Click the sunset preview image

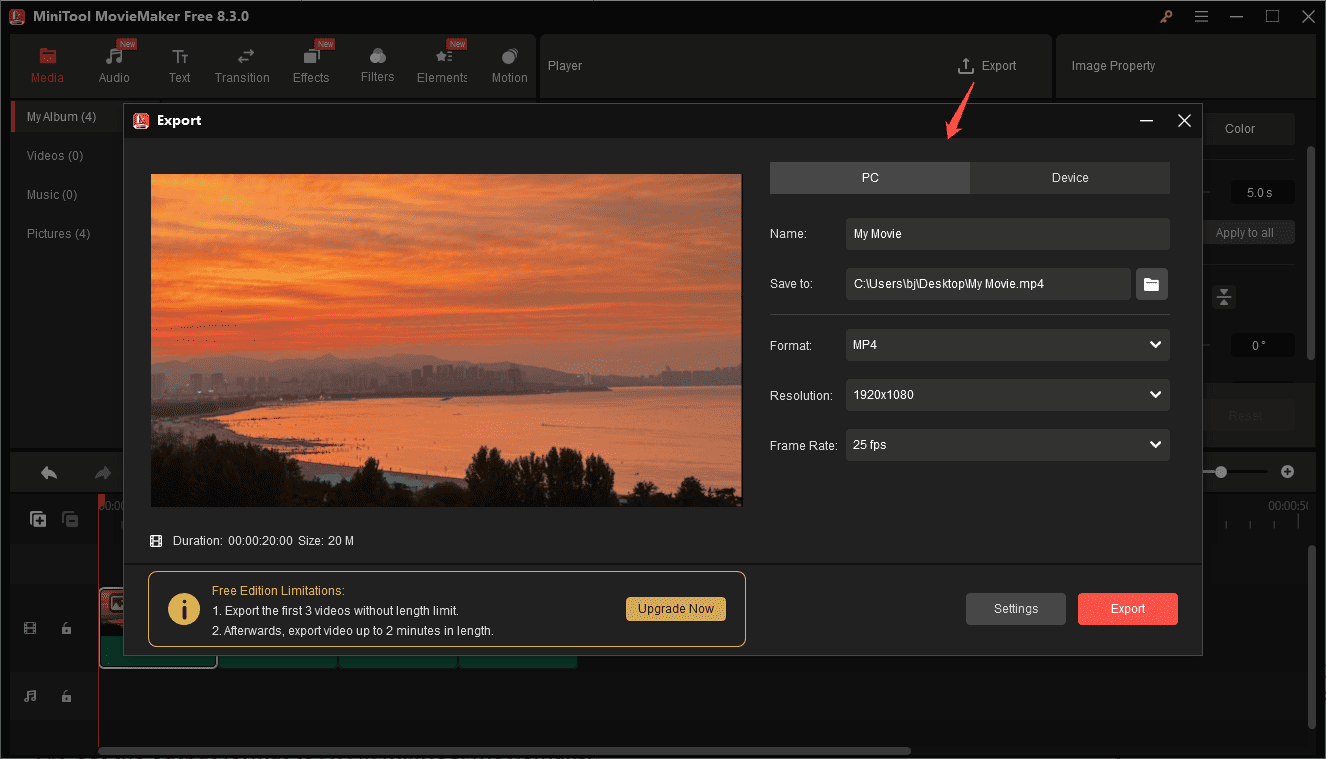446,340
